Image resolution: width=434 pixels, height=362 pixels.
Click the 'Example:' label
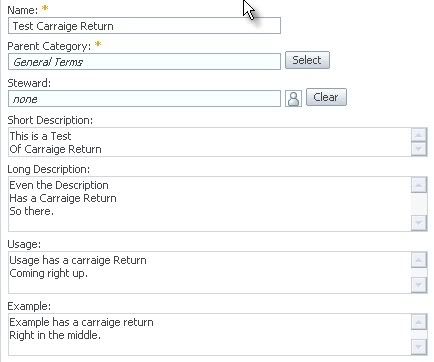tap(29, 306)
